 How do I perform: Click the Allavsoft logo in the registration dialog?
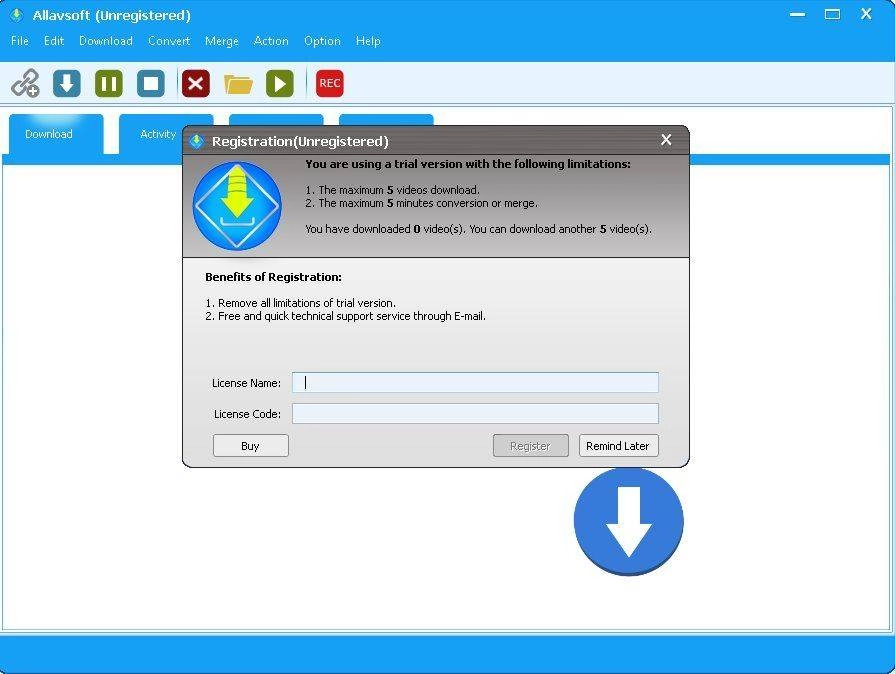click(237, 206)
